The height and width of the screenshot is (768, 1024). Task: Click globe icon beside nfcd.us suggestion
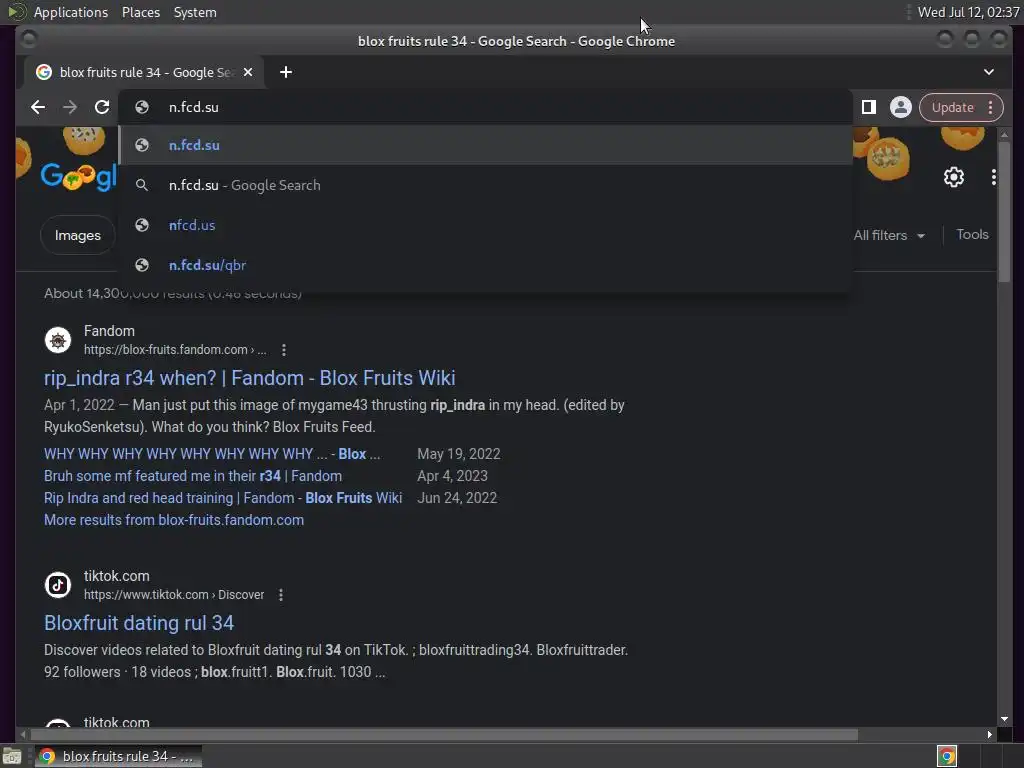[142, 225]
